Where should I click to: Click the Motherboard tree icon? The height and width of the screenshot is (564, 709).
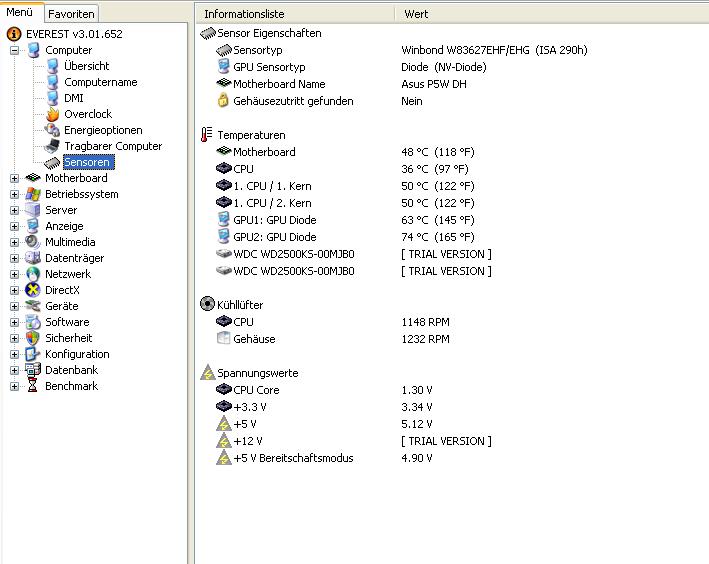click(33, 178)
